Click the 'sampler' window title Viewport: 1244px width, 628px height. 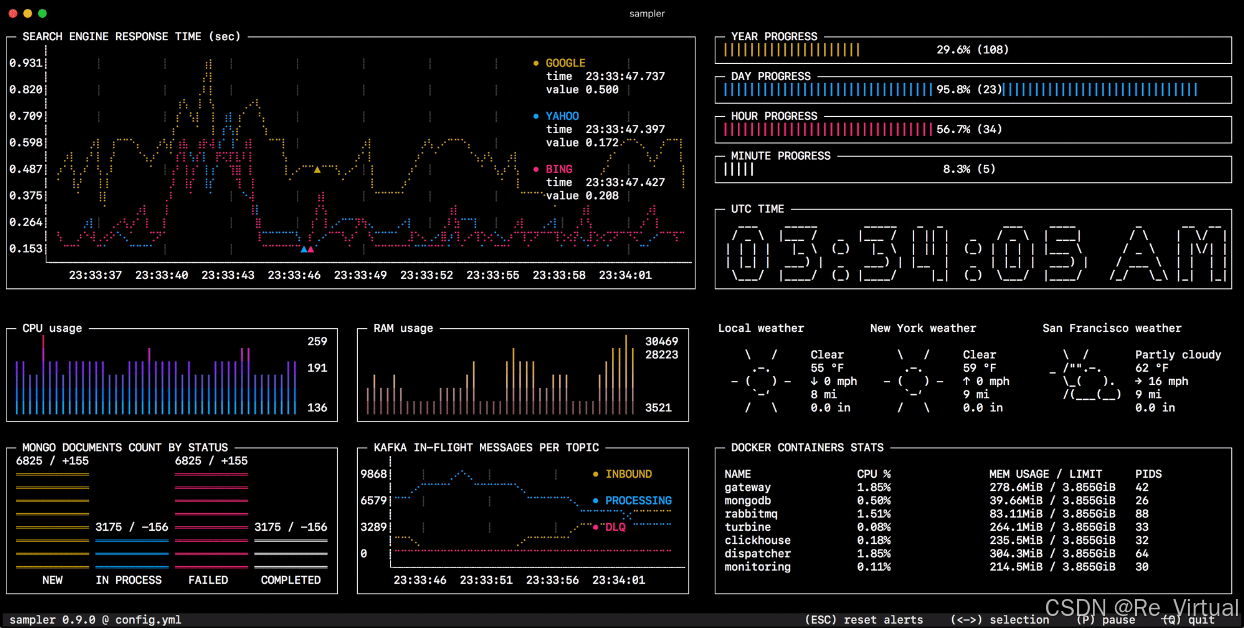coord(647,13)
